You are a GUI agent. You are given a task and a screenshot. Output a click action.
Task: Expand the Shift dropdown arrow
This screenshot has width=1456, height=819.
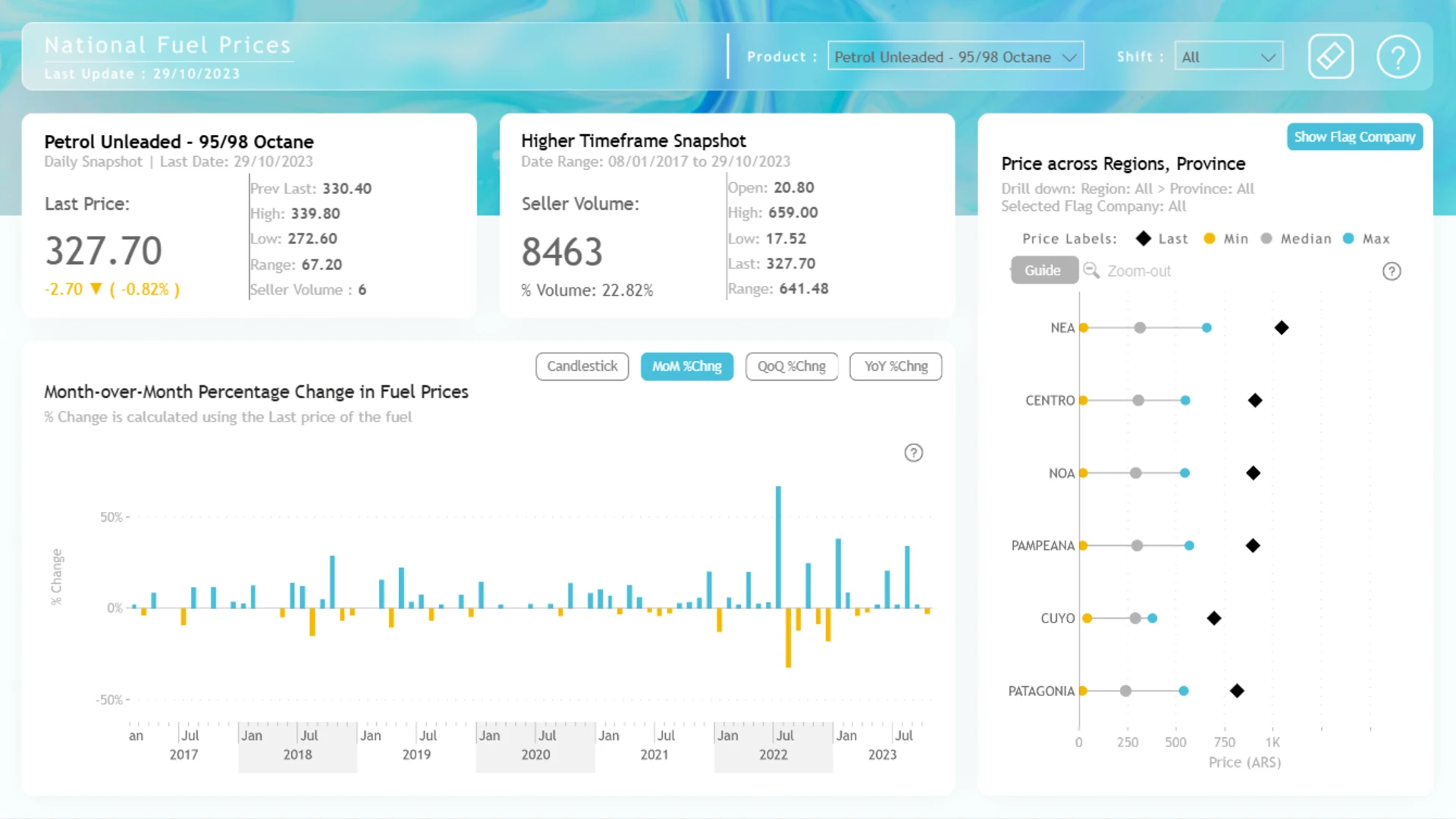tap(1268, 58)
